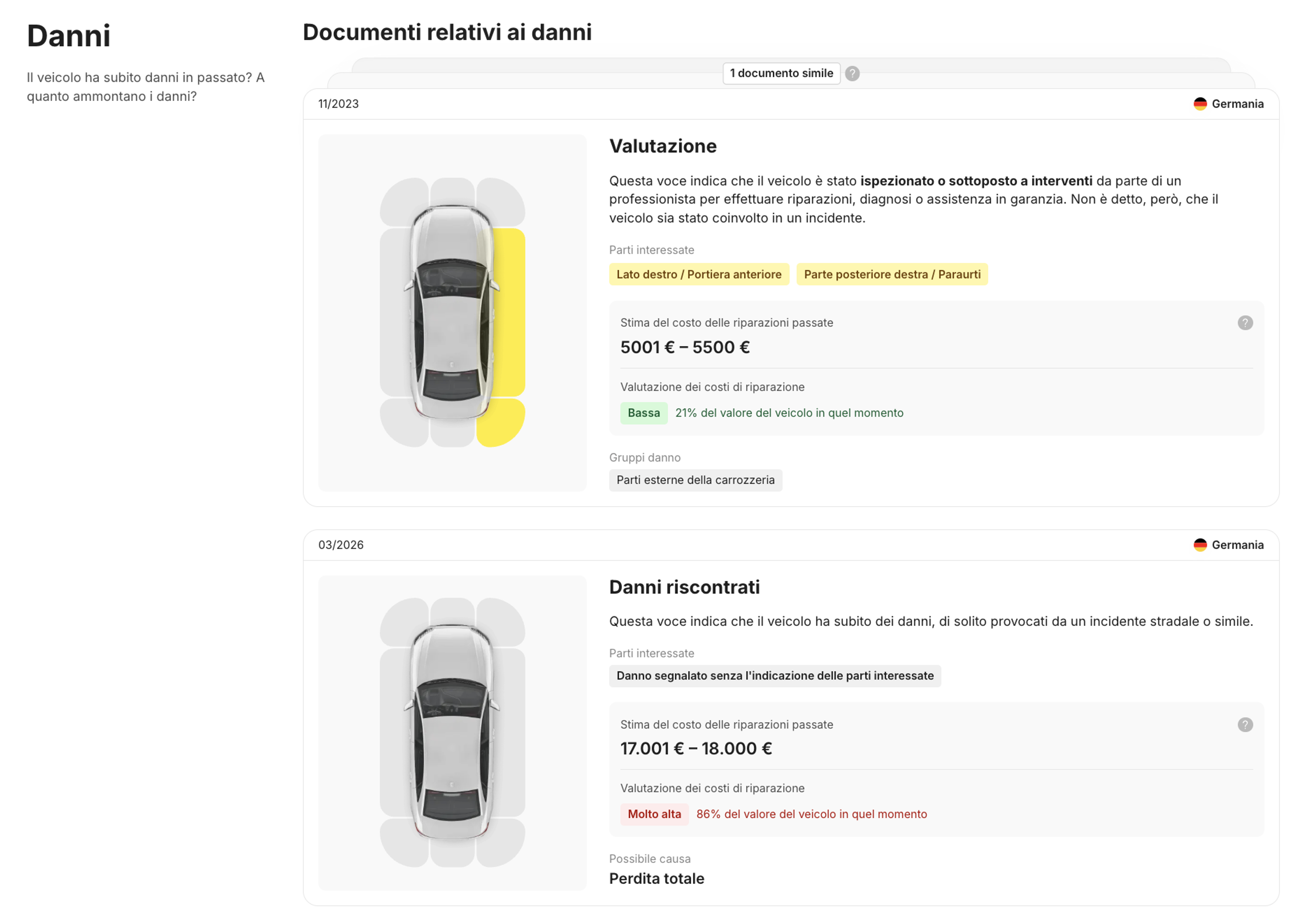Click German flag icon on 03/2026 record
Screen dimensions: 1302x924
coord(1200,544)
